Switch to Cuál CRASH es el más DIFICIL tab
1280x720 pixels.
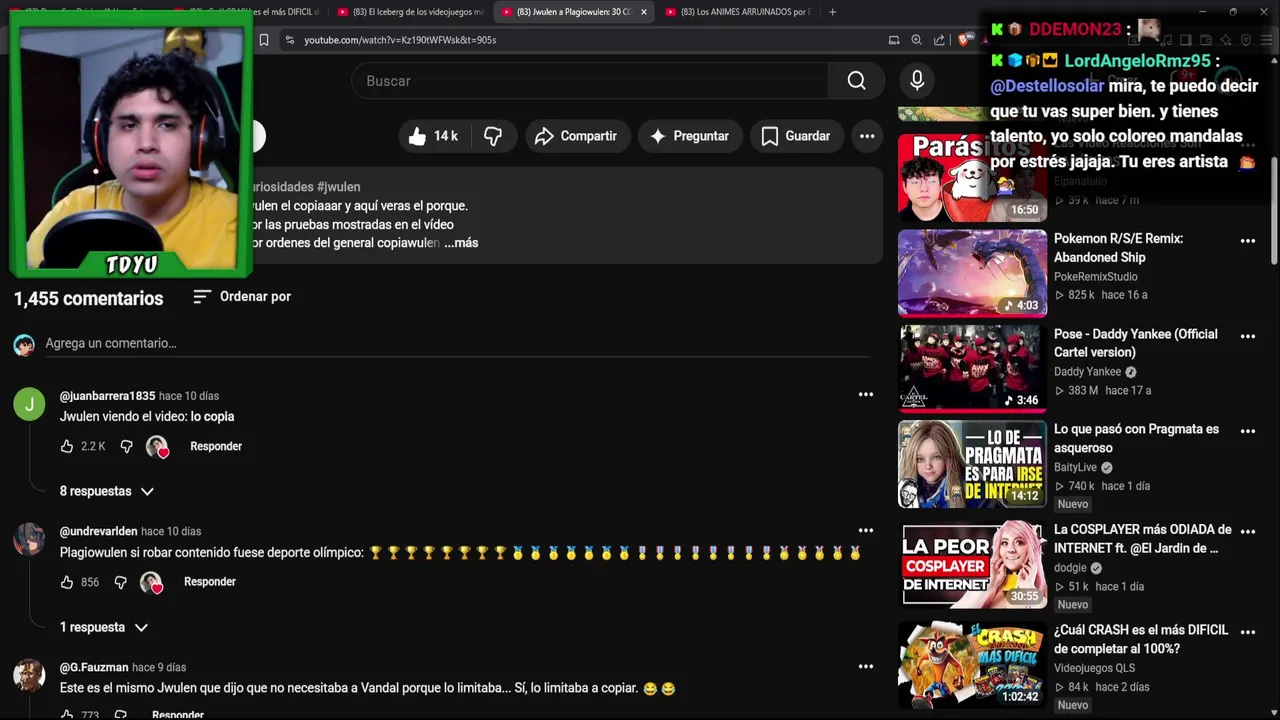point(245,12)
